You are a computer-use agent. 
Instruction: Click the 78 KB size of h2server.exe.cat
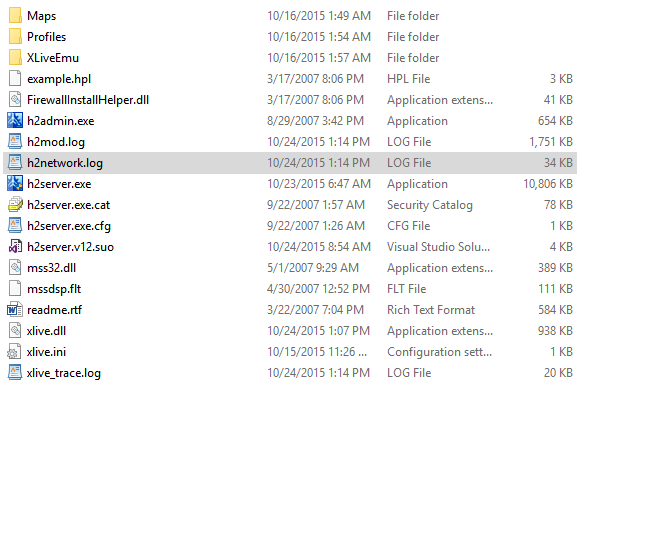(558, 205)
